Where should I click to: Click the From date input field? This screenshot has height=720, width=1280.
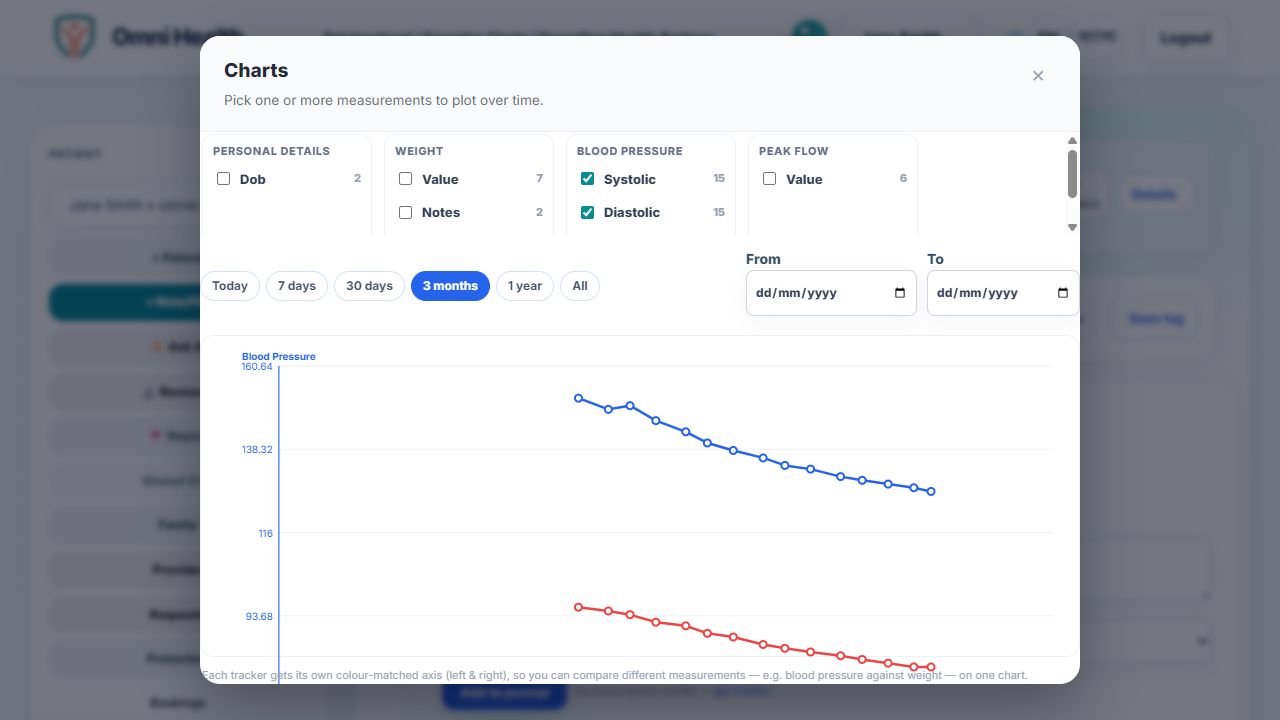coord(831,293)
